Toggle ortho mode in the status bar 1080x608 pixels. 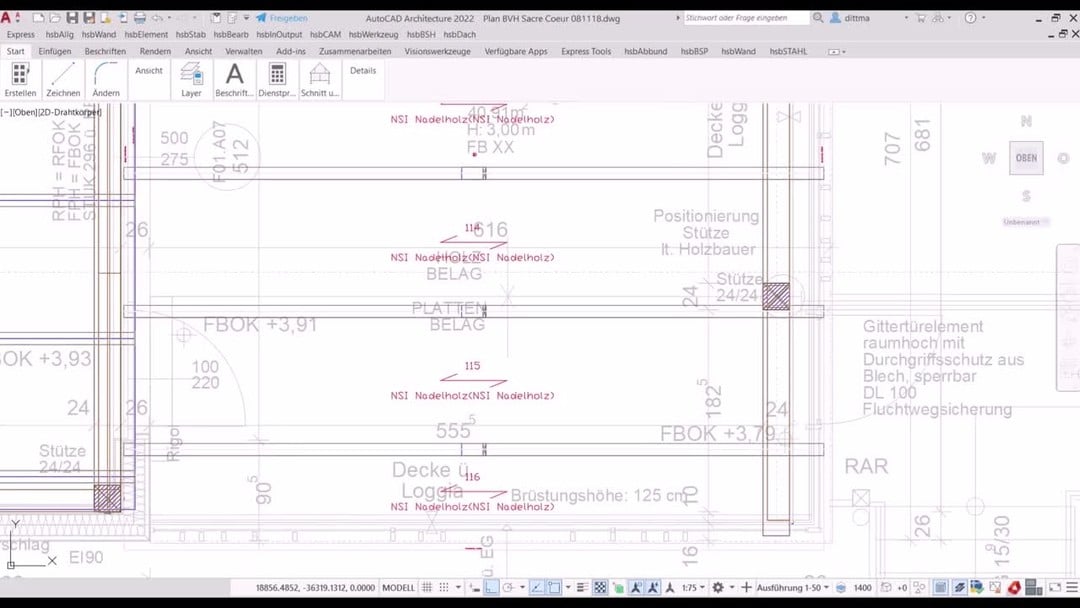[x=490, y=588]
